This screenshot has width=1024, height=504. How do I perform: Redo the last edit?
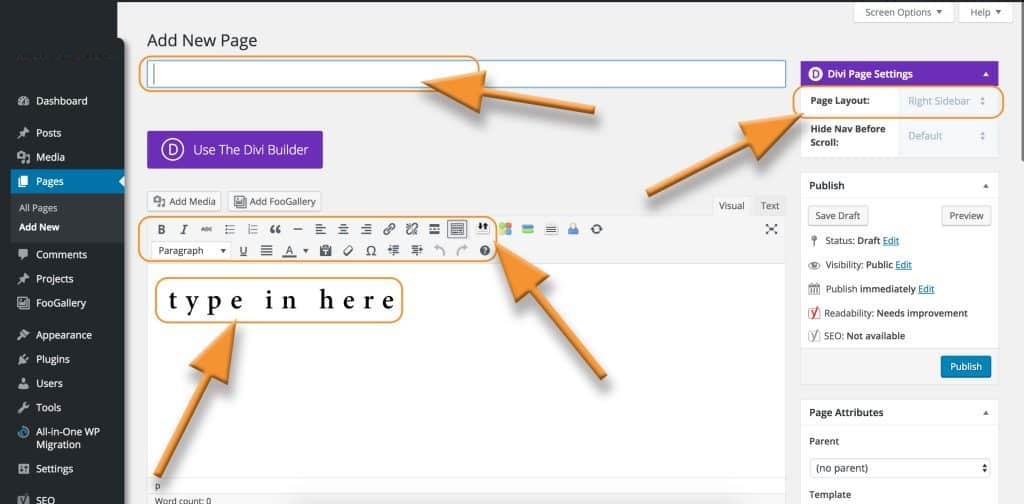point(462,251)
